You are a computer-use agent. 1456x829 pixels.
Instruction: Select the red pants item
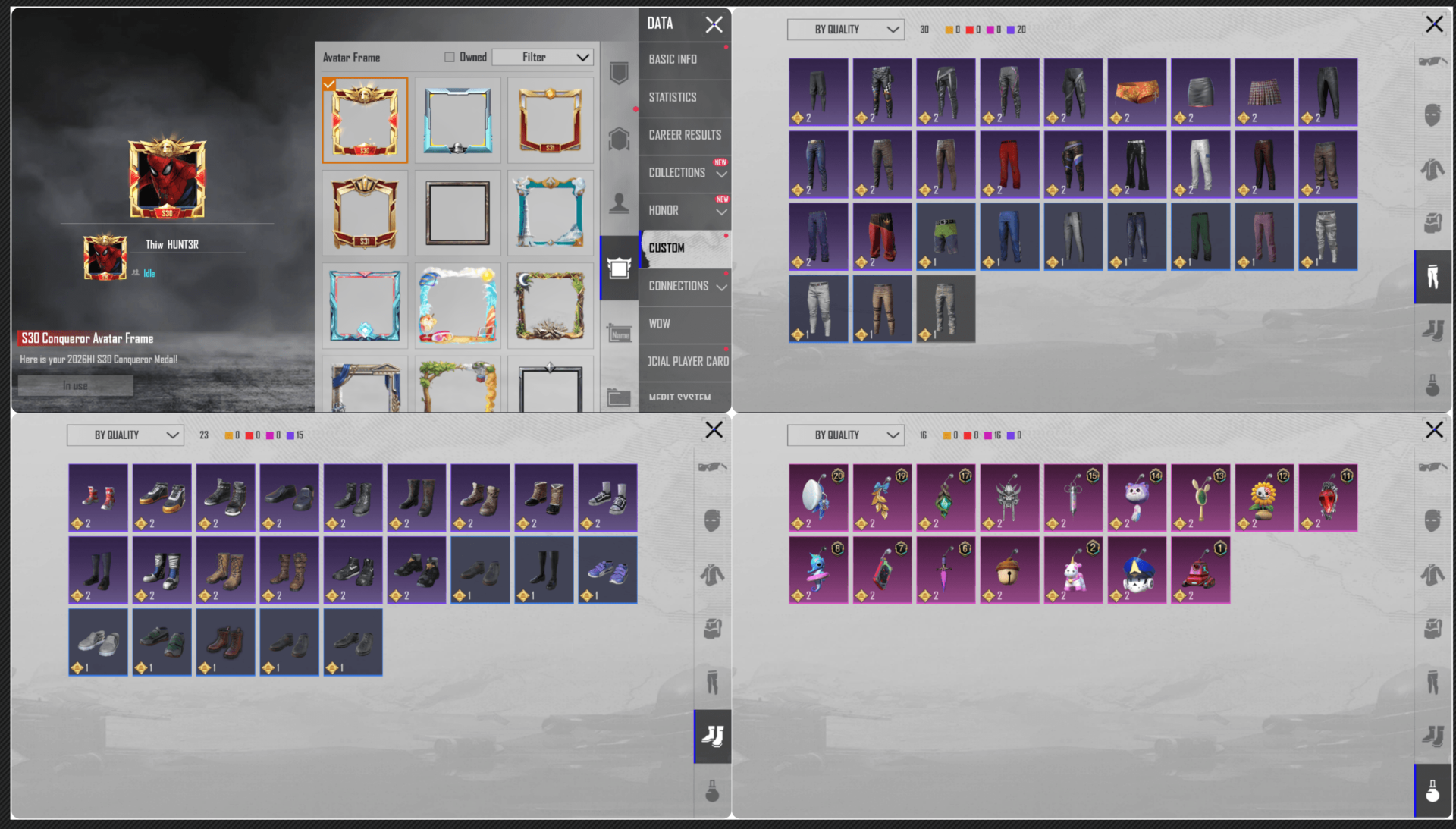point(1009,165)
